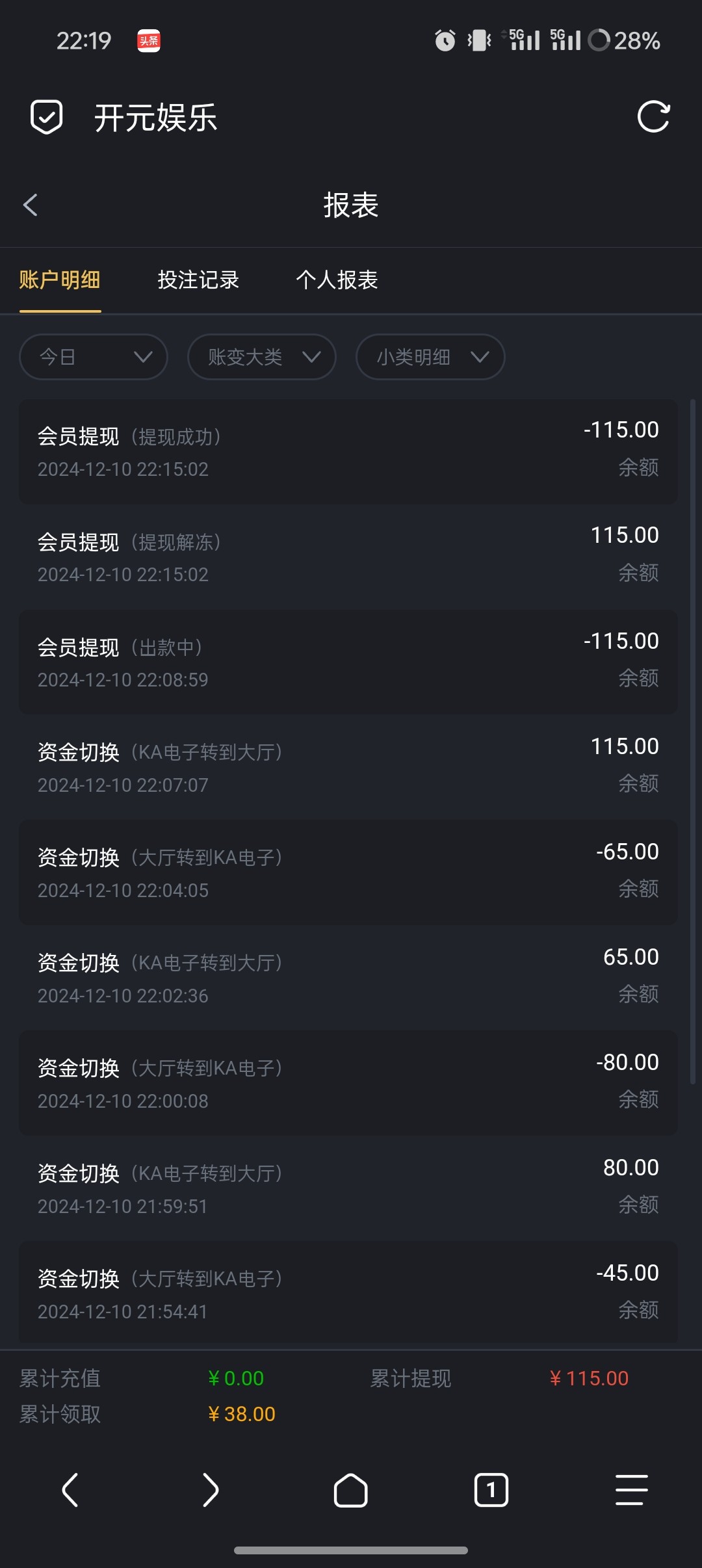Switch to the 投注记录 tab
This screenshot has width=702, height=1568.
(x=198, y=280)
